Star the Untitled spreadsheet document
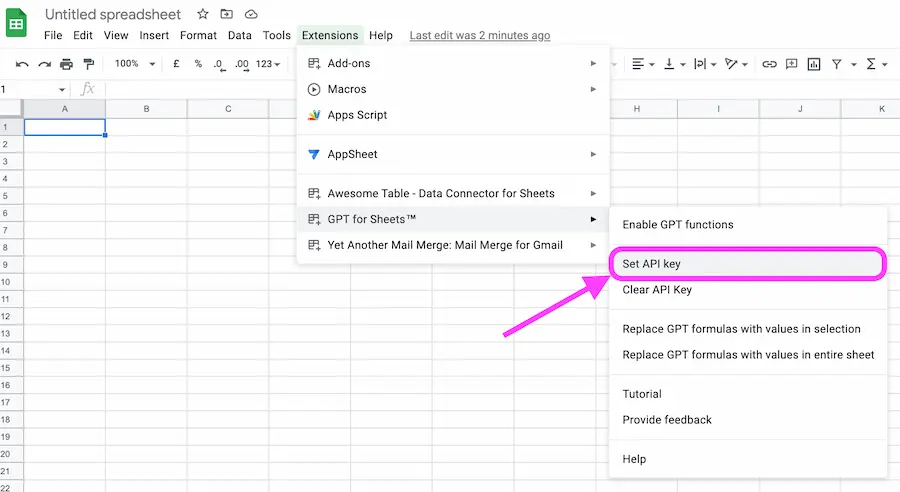The height and width of the screenshot is (492, 900). click(x=203, y=14)
